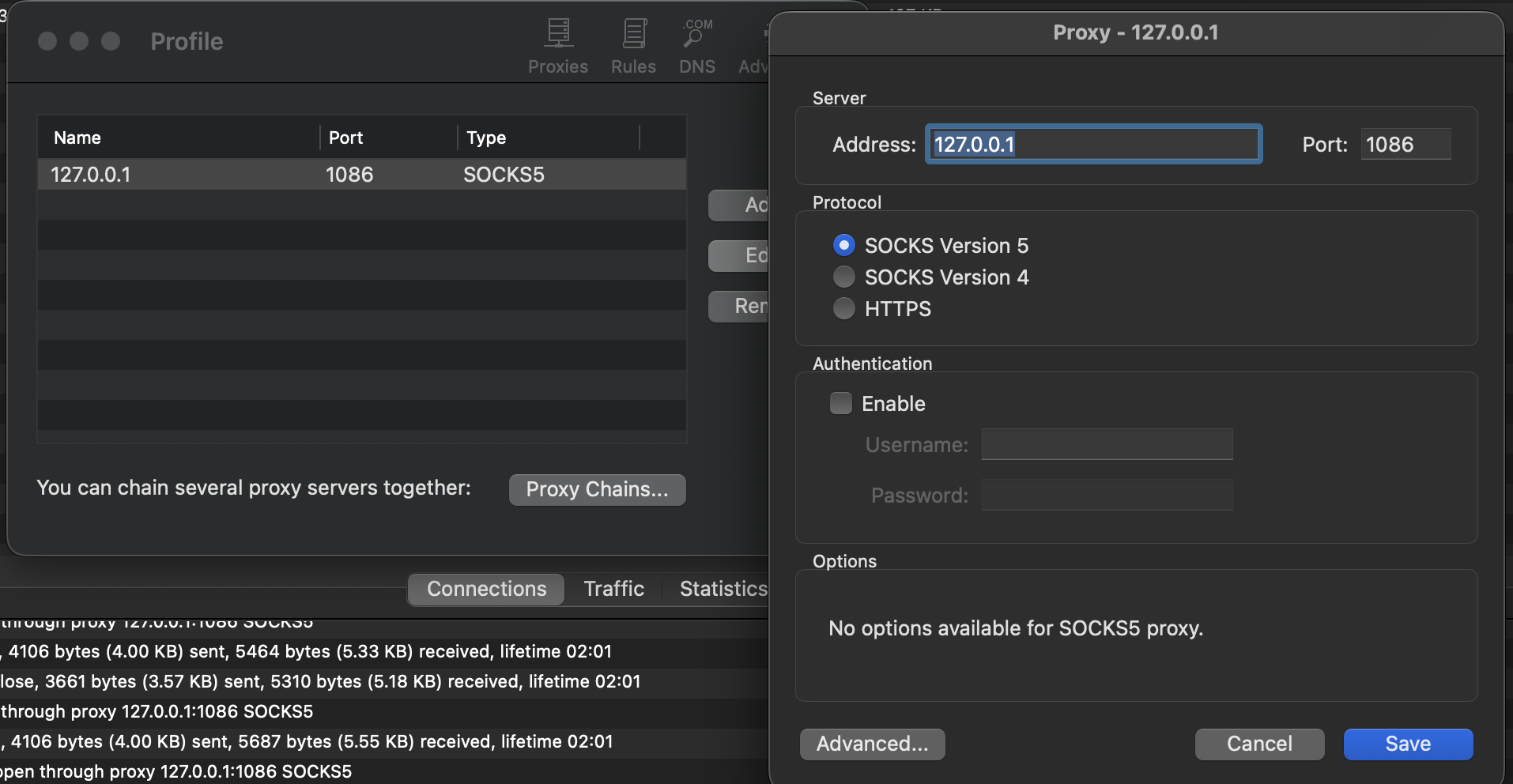This screenshot has width=1513, height=784.
Task: Switch to the Traffic tab
Action: (613, 589)
